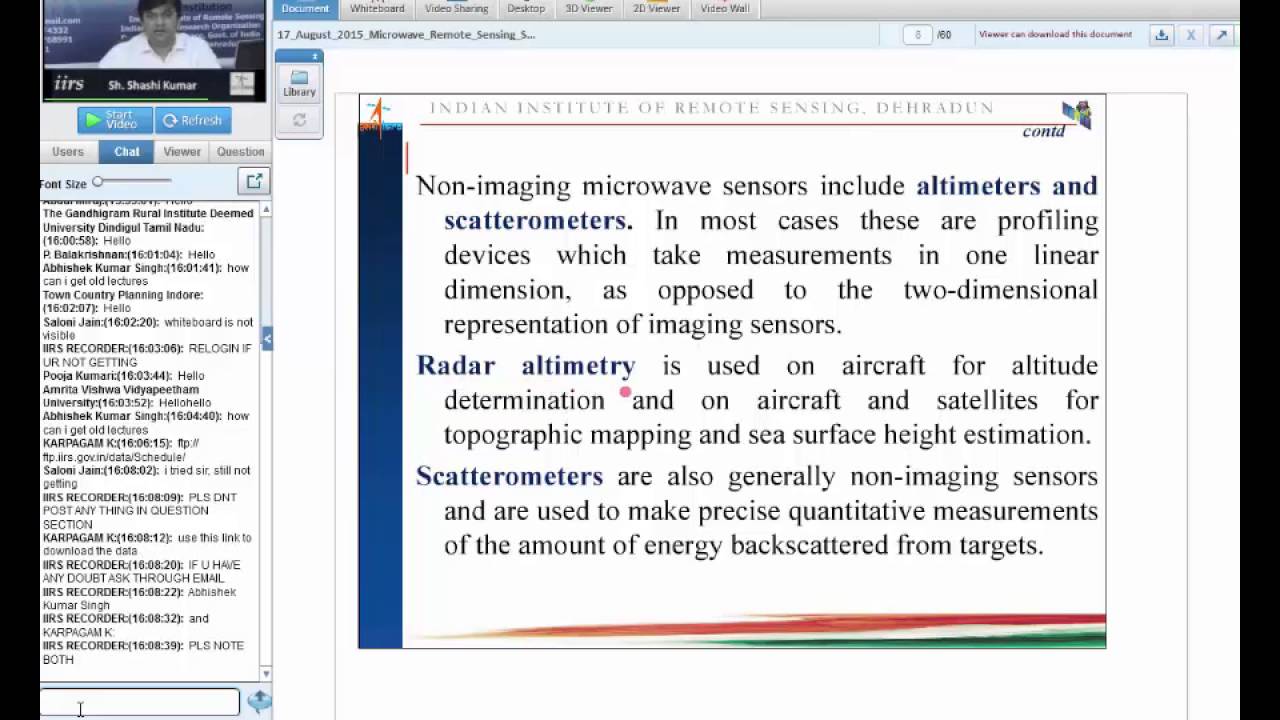Click the presenter video thumbnail
The height and width of the screenshot is (720, 1280).
pyautogui.click(x=155, y=50)
